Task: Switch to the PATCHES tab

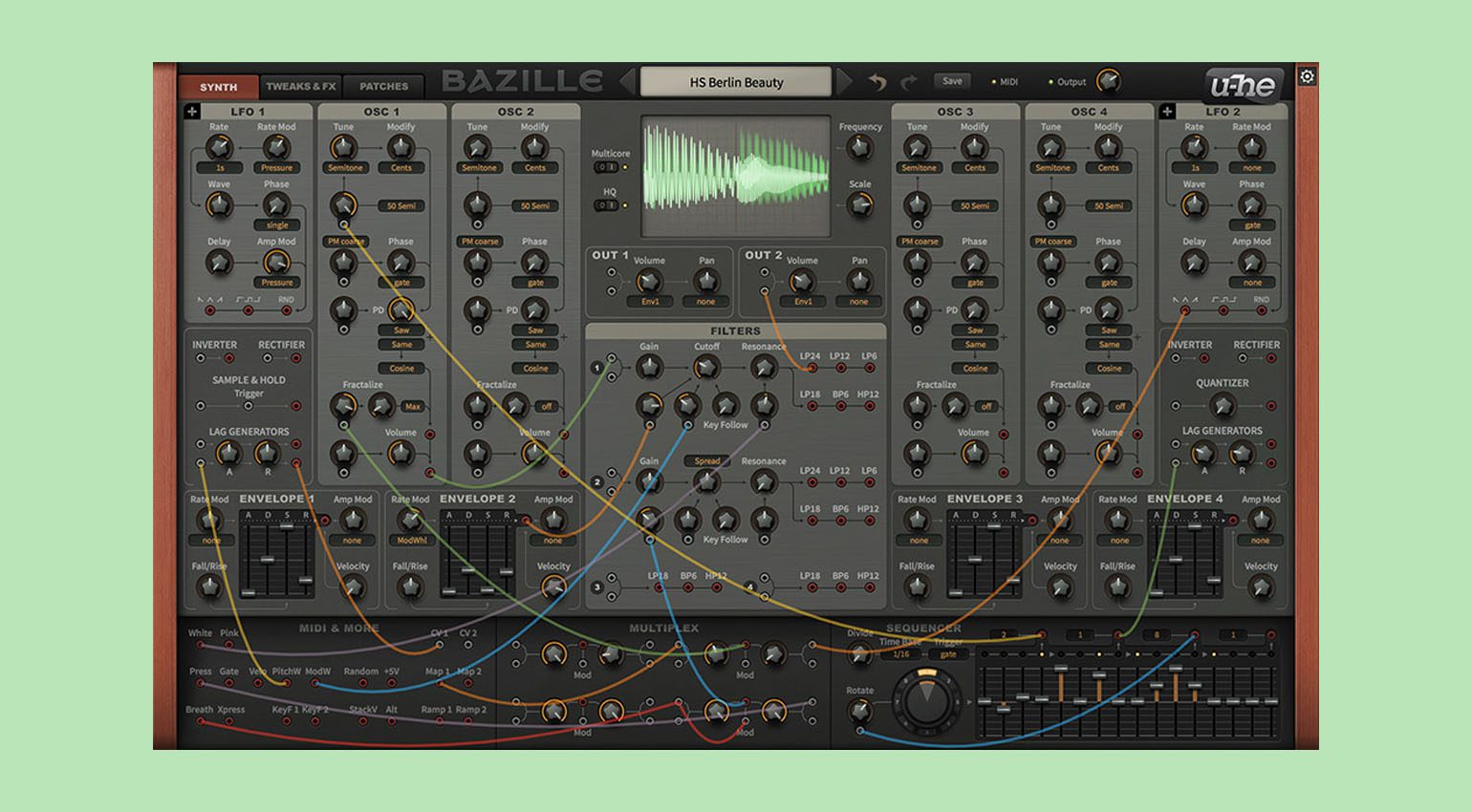Action: tap(384, 86)
